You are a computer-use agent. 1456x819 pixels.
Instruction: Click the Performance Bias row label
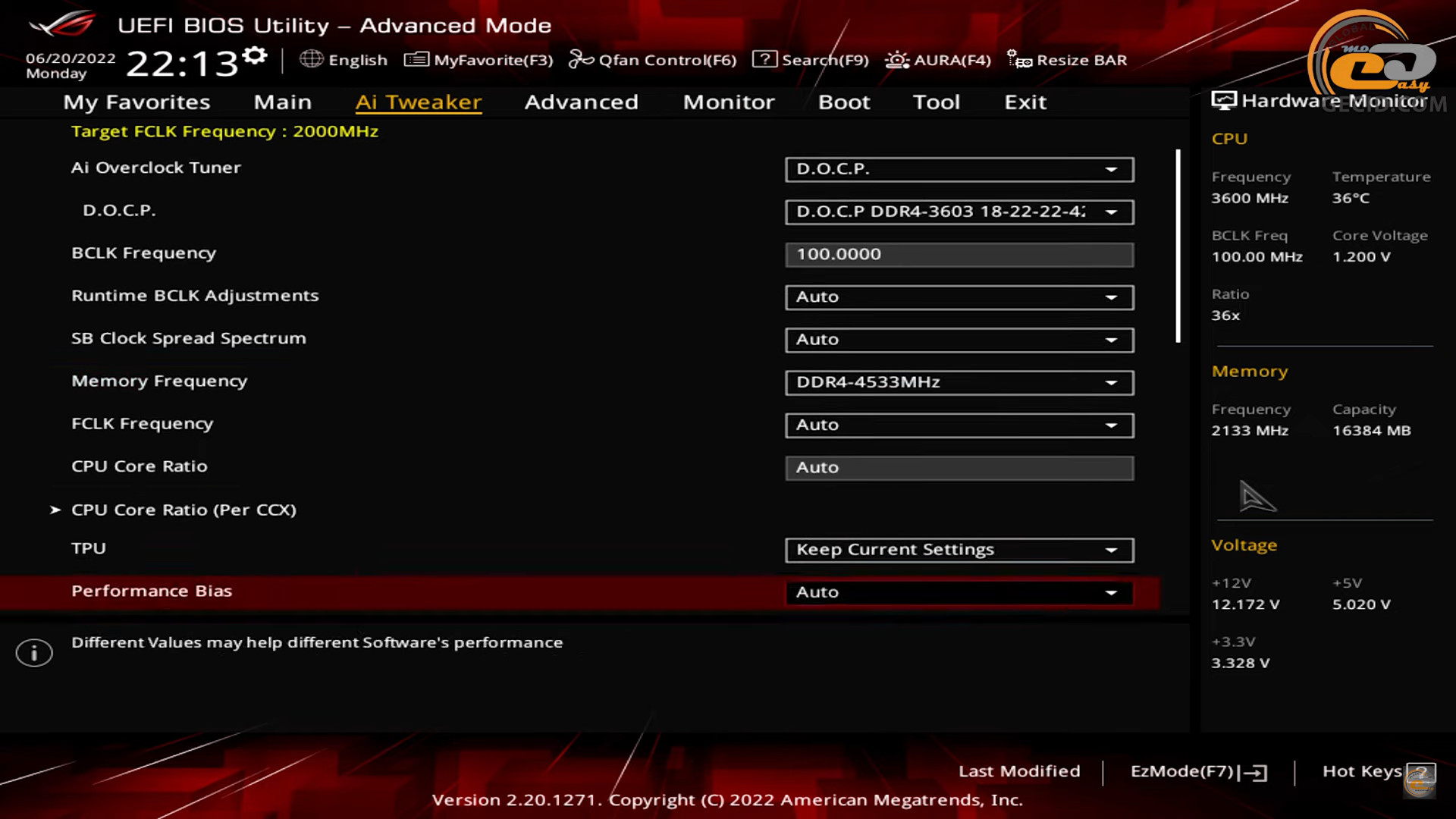(x=152, y=591)
